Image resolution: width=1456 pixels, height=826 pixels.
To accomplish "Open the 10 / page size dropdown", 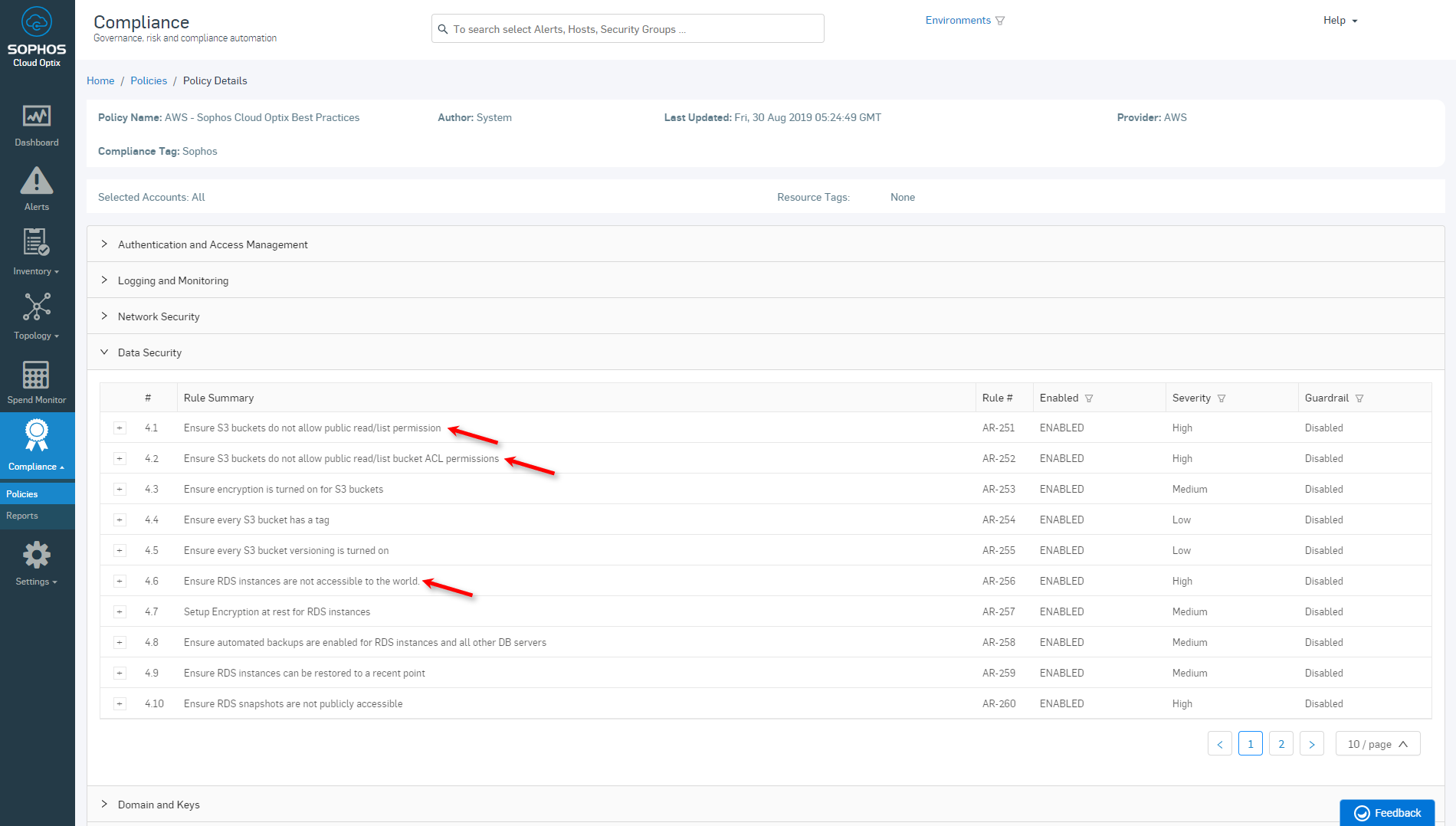I will [x=1378, y=744].
